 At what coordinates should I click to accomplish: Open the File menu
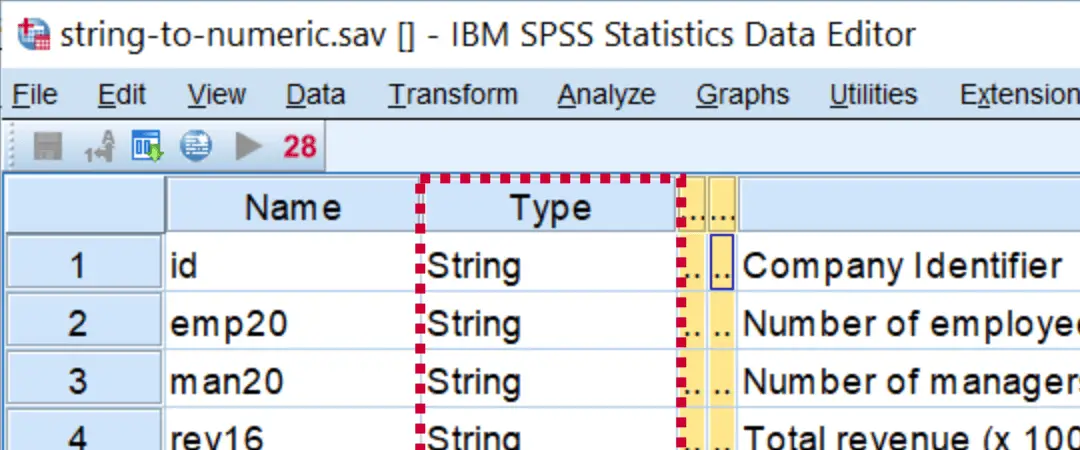pyautogui.click(x=34, y=95)
